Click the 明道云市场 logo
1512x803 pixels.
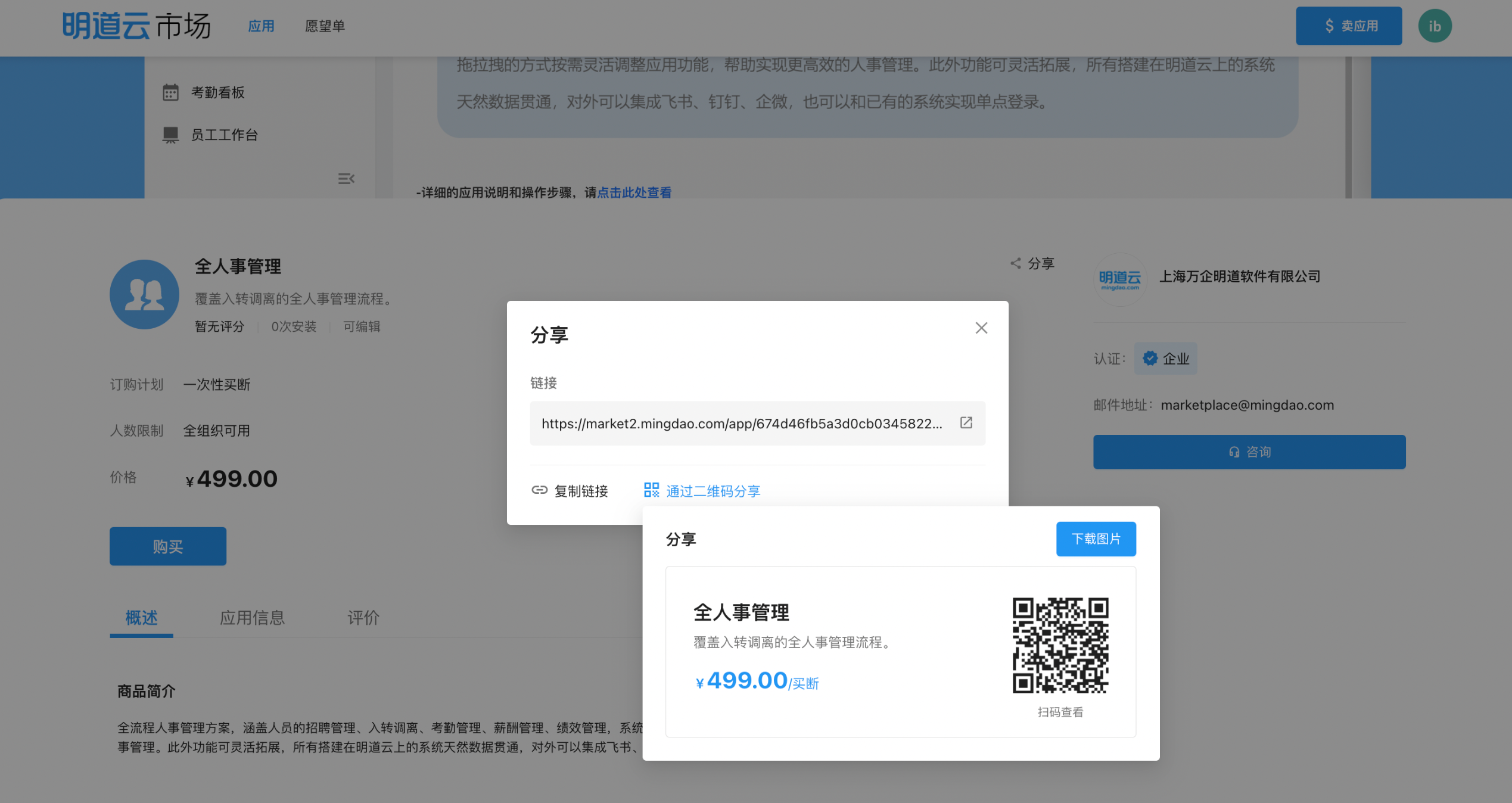(x=136, y=26)
